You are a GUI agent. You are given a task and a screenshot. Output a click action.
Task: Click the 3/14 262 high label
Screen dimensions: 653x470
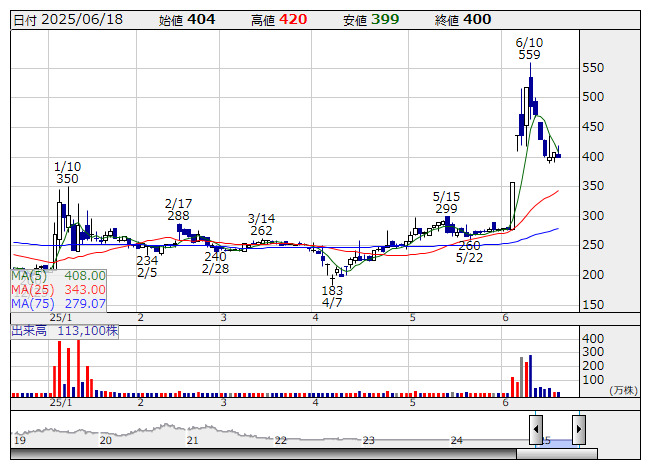pos(261,225)
